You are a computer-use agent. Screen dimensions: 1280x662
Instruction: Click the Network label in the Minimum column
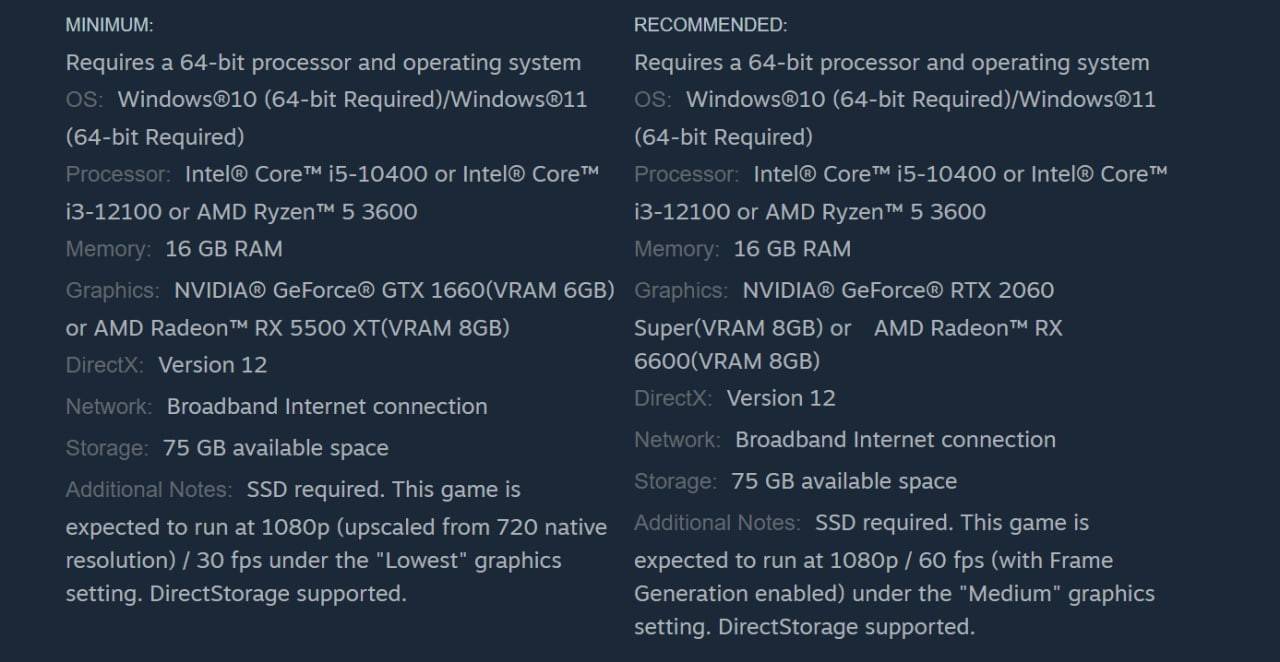point(109,407)
